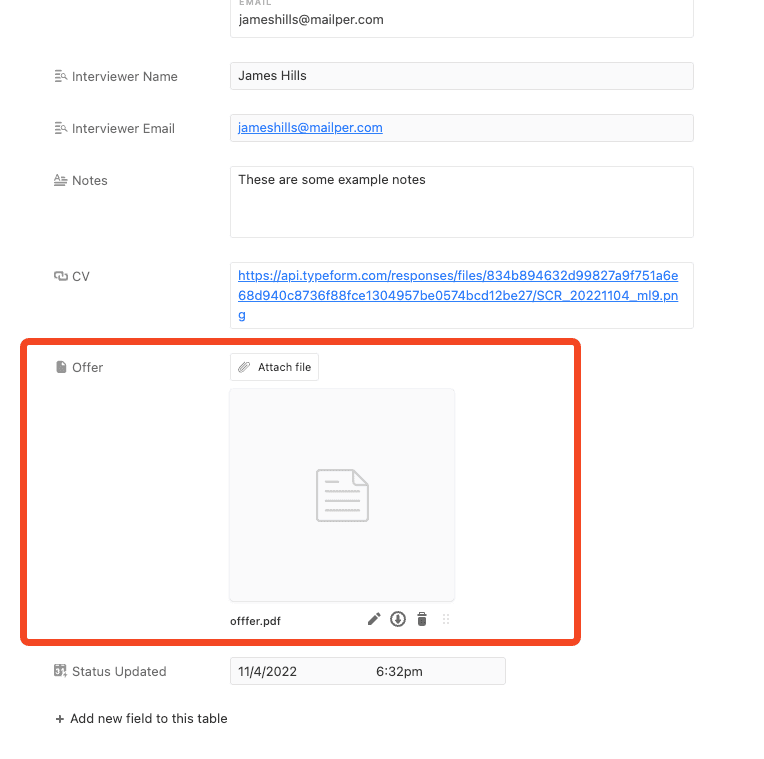The image size is (764, 759).
Task: Open the offfer.pdf file preview thumbnail
Action: click(x=342, y=495)
